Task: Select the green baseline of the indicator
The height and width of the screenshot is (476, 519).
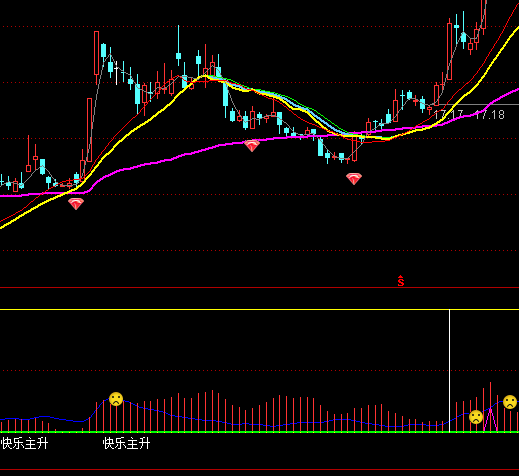Action: point(259,432)
